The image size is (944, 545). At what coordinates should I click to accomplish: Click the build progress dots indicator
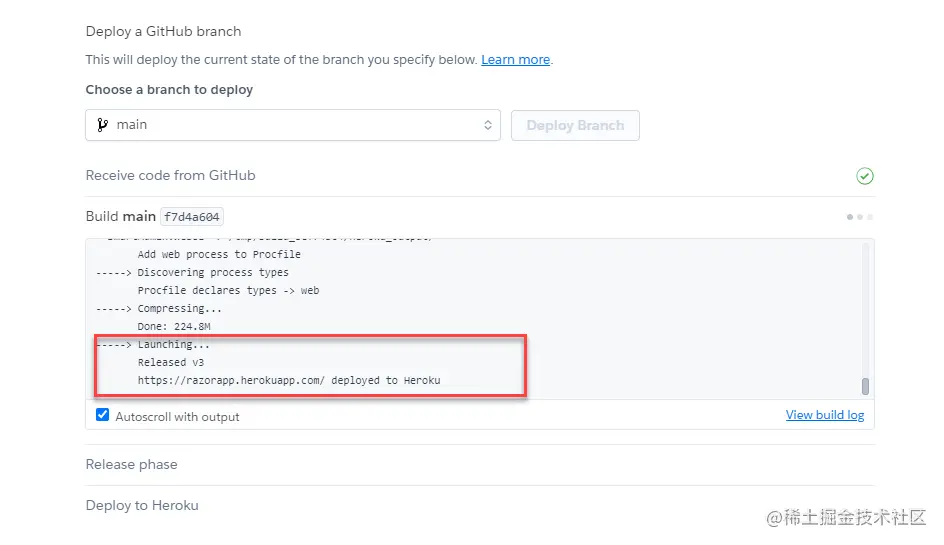tap(860, 217)
